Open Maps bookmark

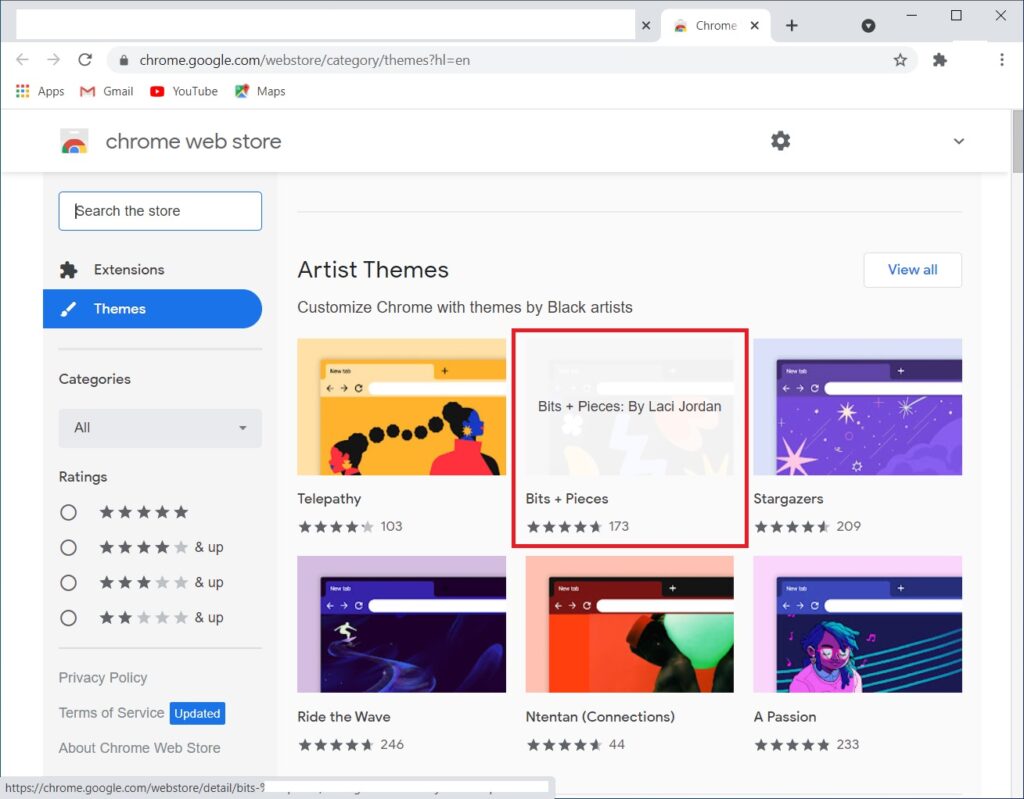(261, 91)
